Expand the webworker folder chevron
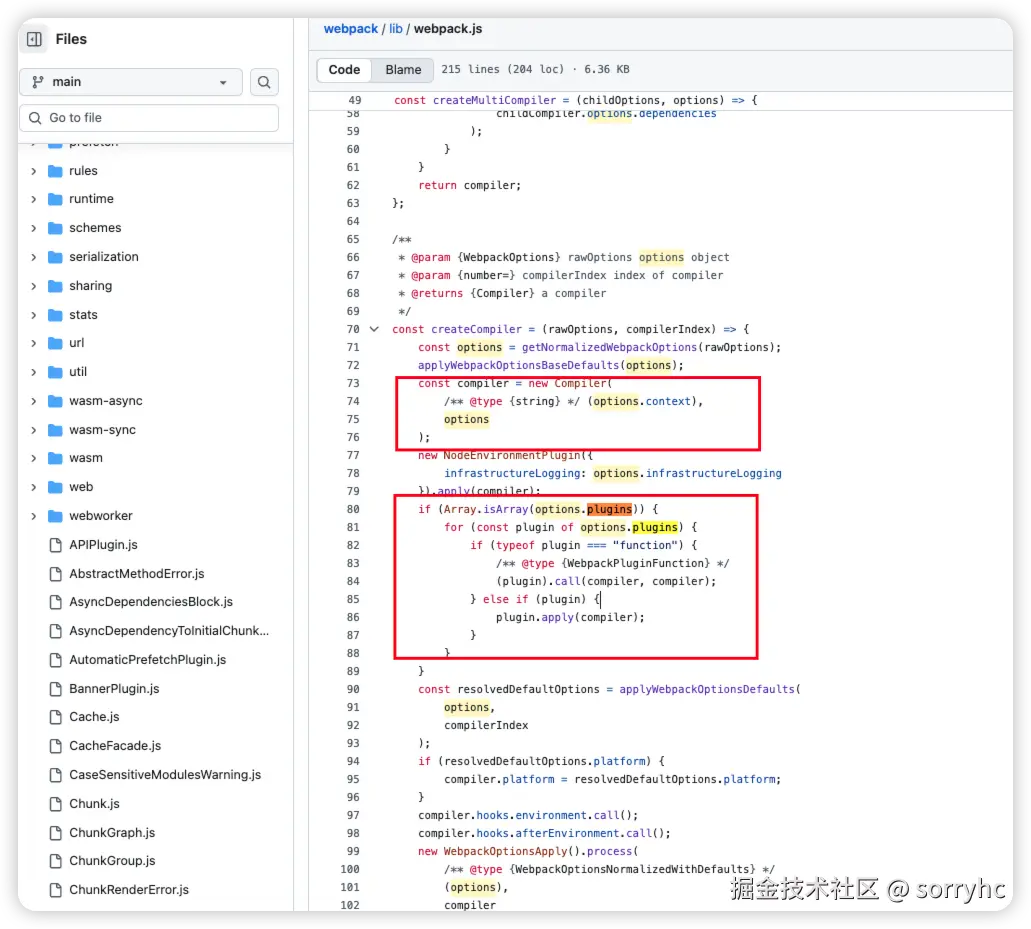Viewport: 1031px width, 929px height. pos(34,516)
